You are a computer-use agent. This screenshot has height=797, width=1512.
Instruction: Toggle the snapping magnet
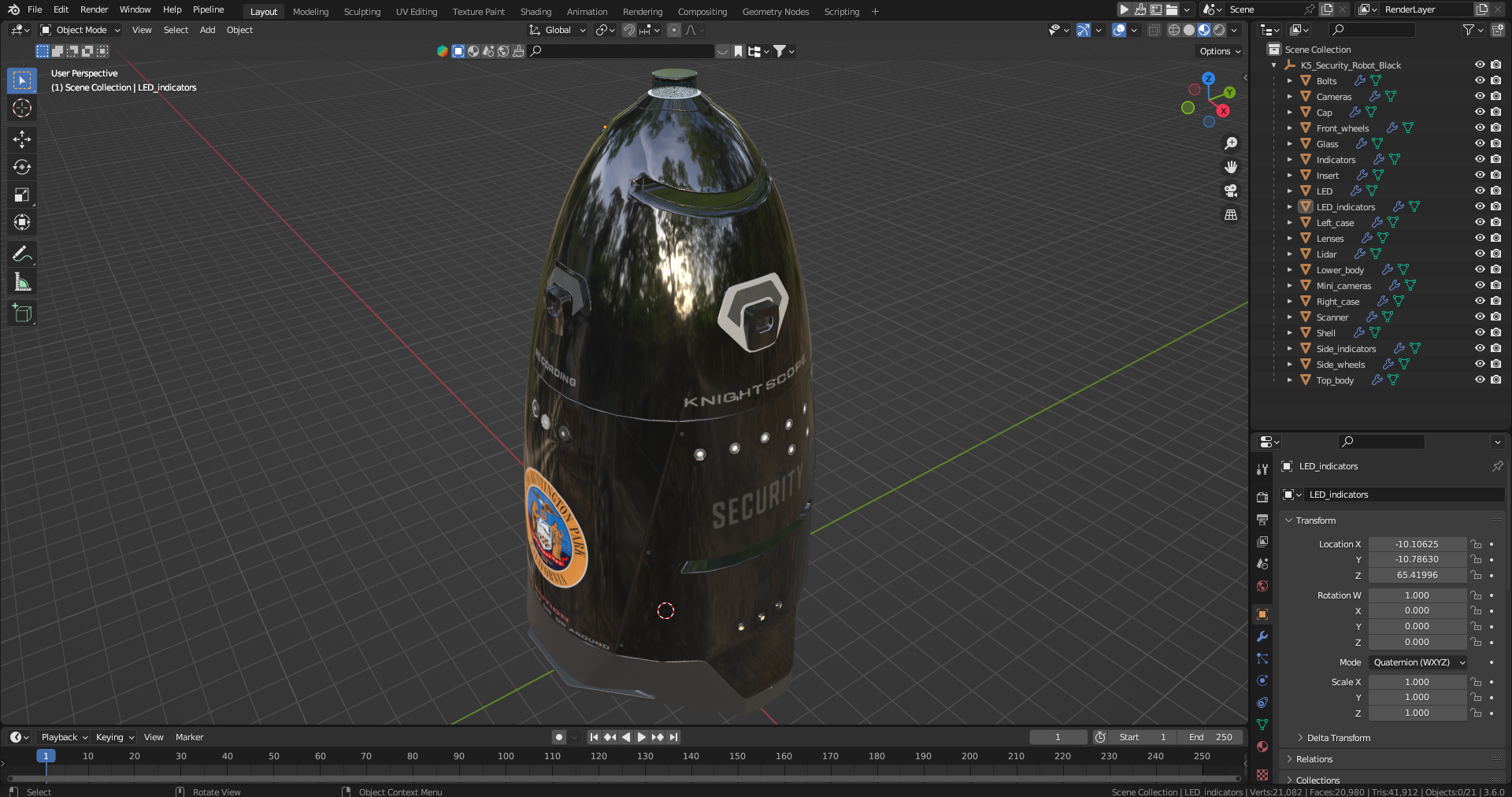(628, 30)
